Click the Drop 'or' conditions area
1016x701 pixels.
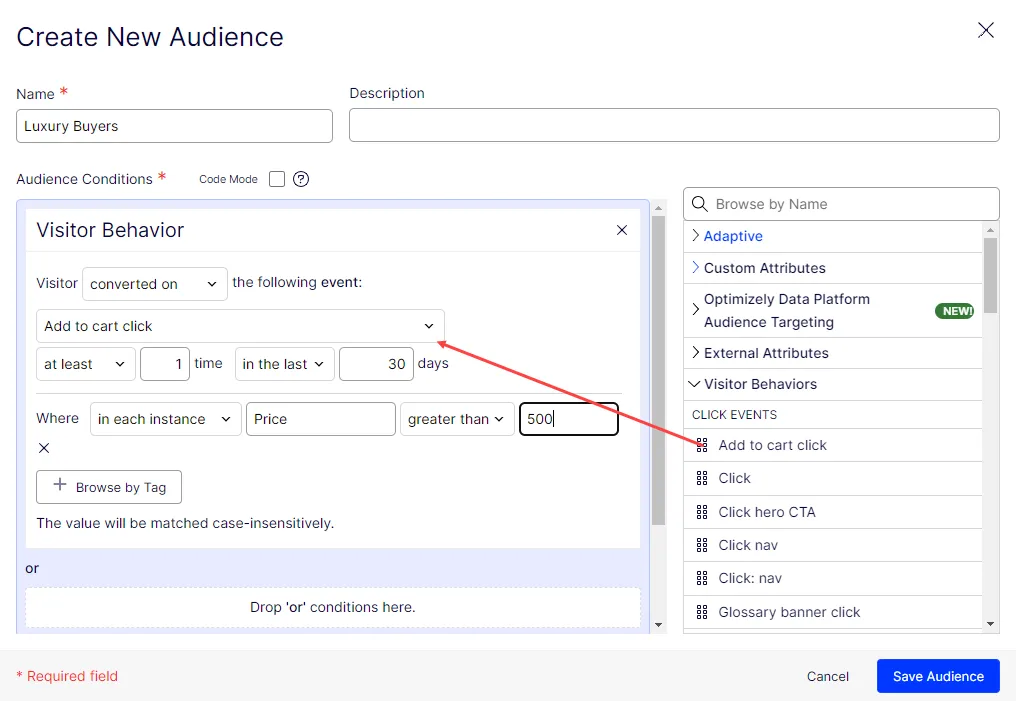click(x=333, y=607)
